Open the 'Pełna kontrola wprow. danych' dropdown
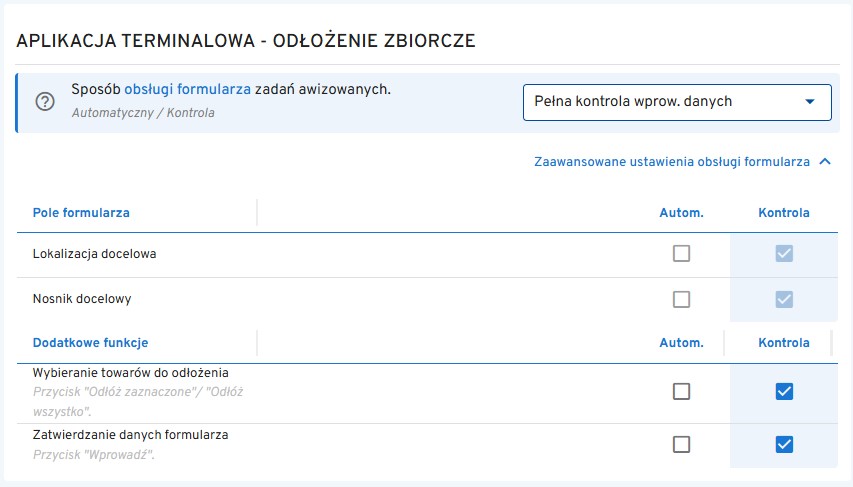The image size is (853, 487). tap(665, 102)
